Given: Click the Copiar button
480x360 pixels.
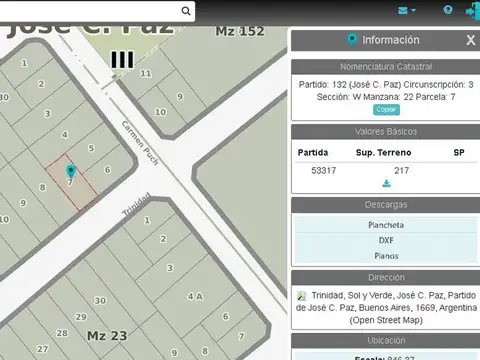Looking at the screenshot, I should 386,110.
